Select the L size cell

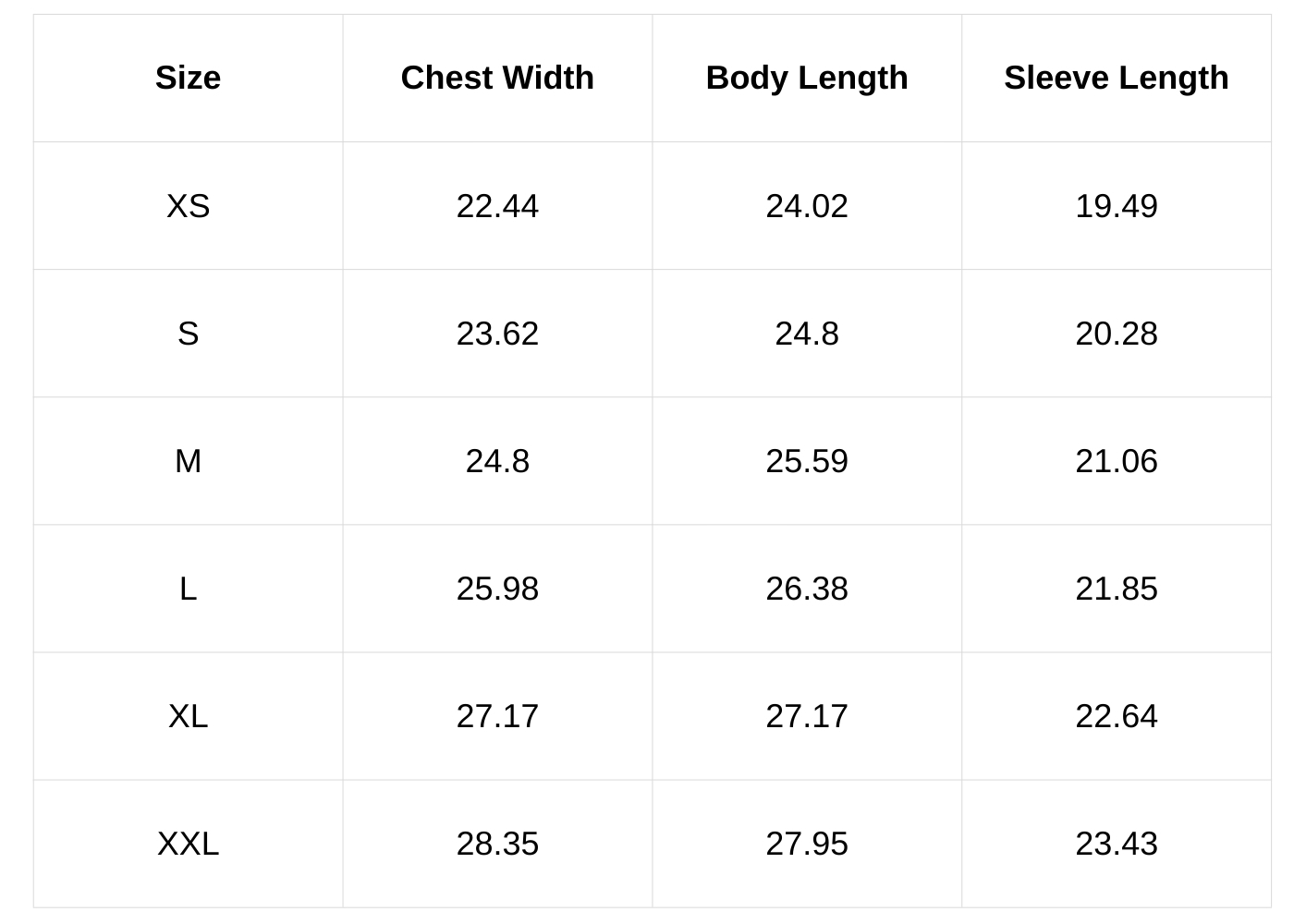188,588
